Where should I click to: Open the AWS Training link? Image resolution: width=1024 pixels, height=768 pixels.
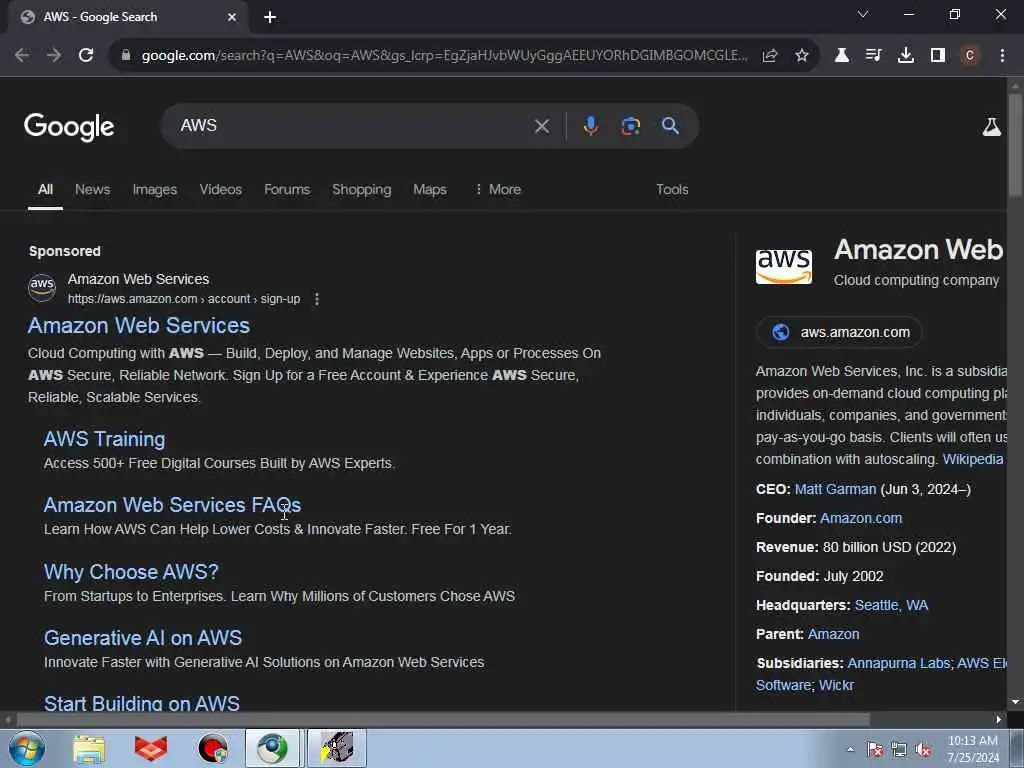(x=104, y=439)
